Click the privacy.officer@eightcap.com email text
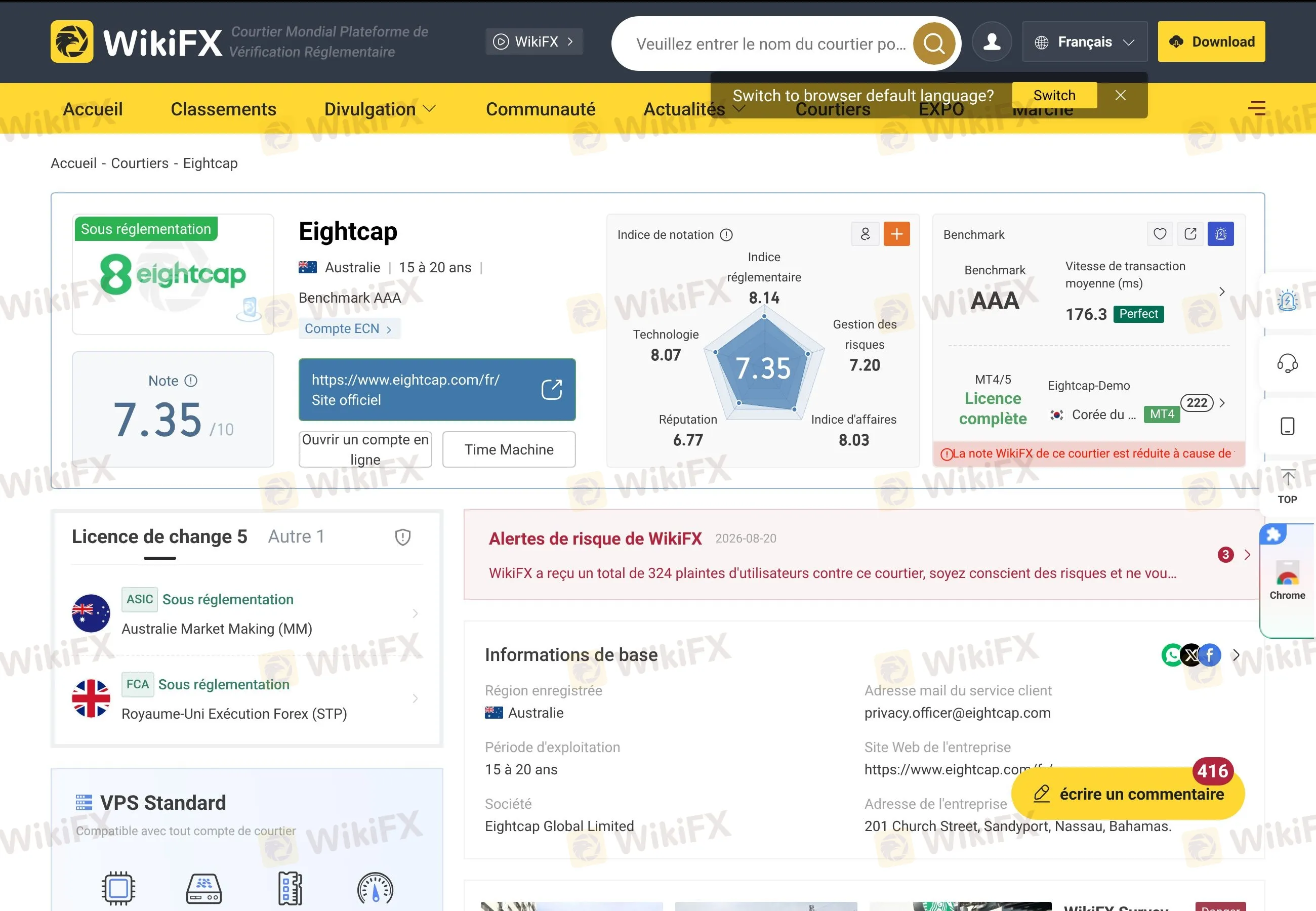The height and width of the screenshot is (911, 1316). (x=957, y=713)
